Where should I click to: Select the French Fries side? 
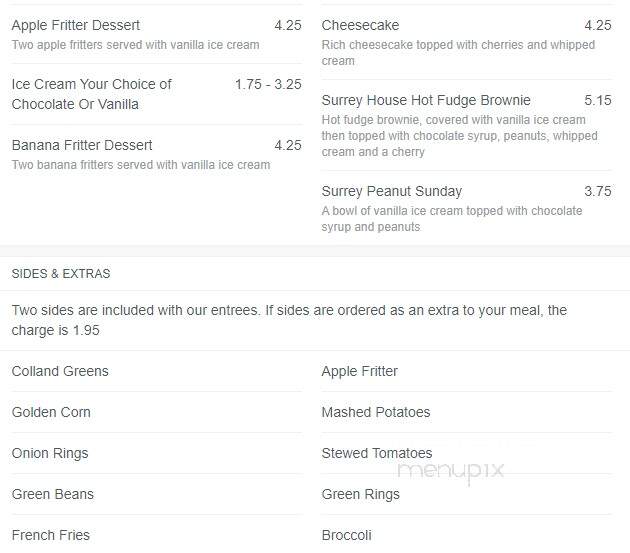pyautogui.click(x=157, y=535)
